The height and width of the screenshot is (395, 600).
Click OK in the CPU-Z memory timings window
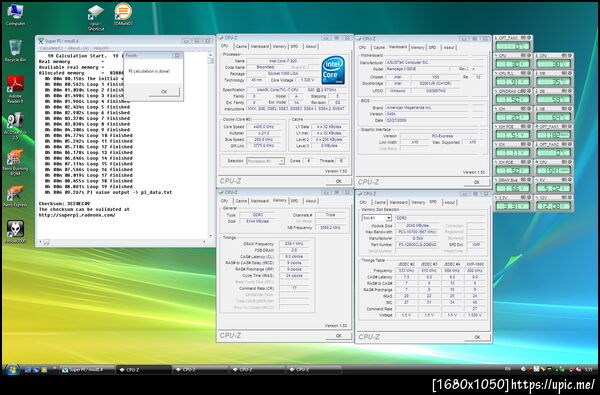click(338, 336)
